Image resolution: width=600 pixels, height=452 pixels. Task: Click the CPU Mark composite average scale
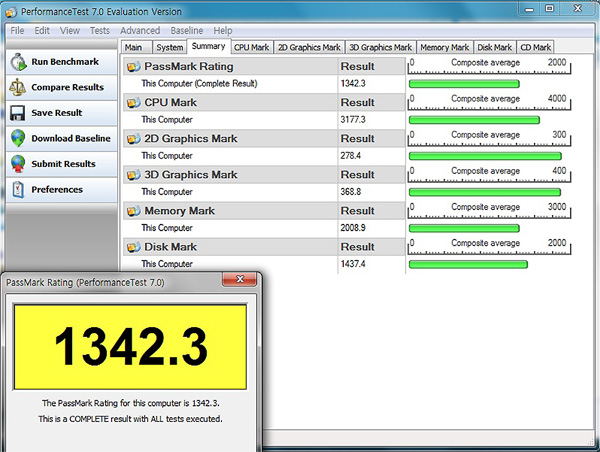(489, 102)
